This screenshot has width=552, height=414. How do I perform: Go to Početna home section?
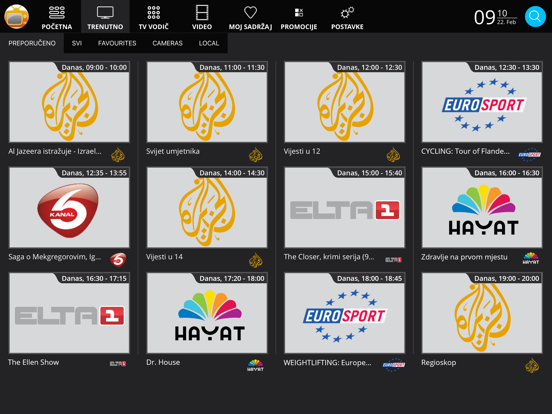tap(57, 17)
